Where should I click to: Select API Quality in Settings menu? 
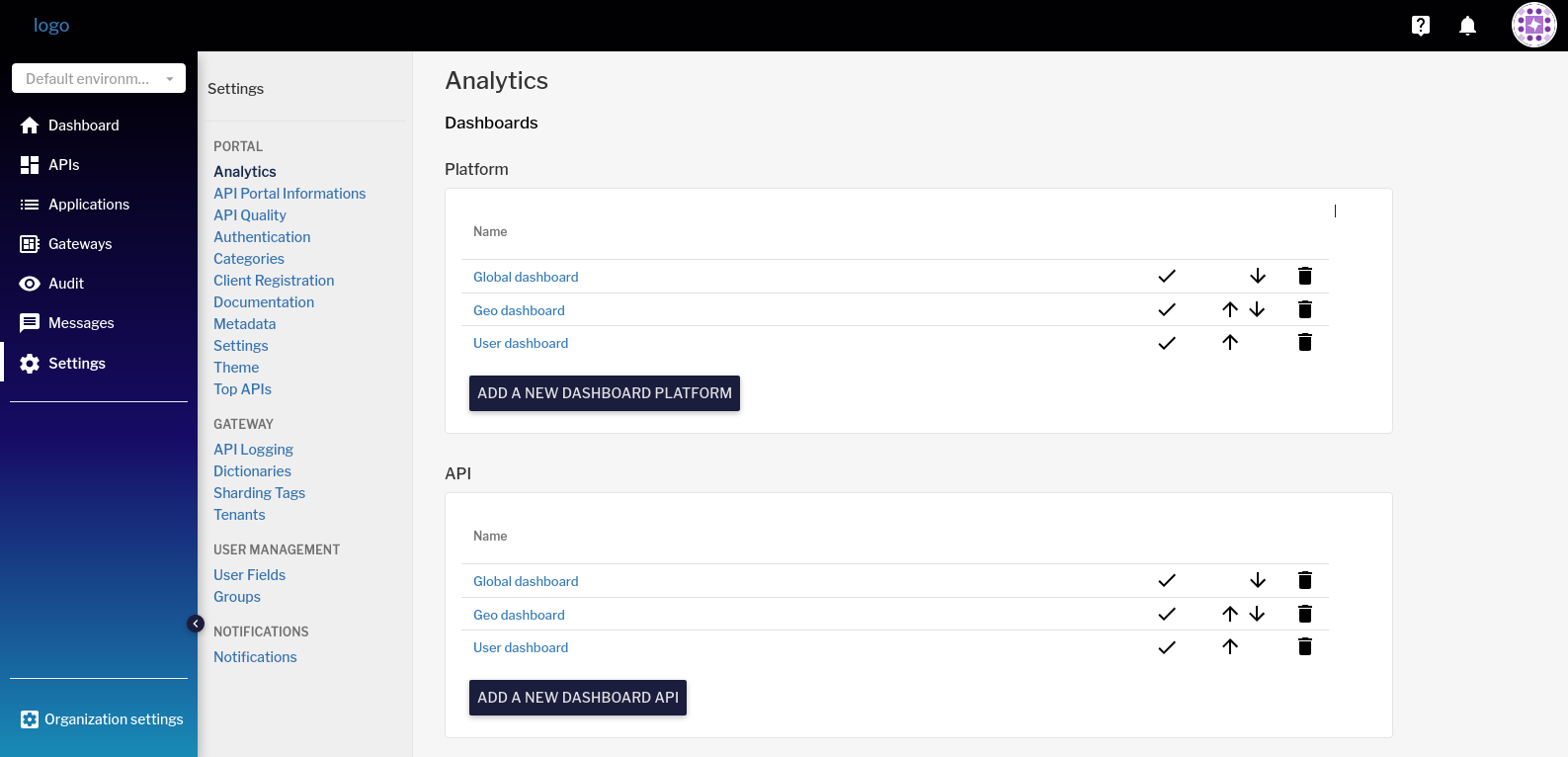(x=250, y=215)
